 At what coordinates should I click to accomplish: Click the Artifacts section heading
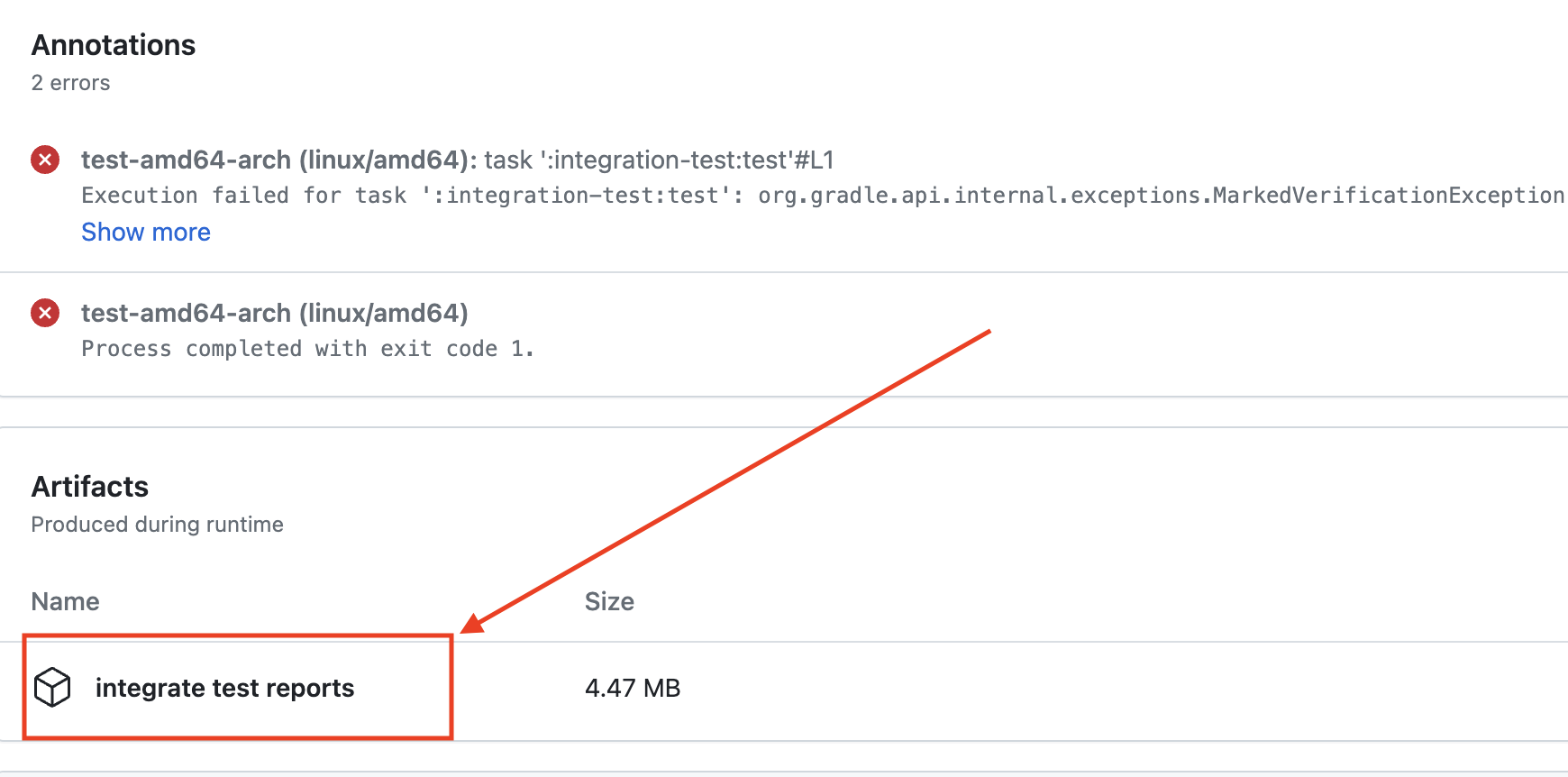coord(90,487)
